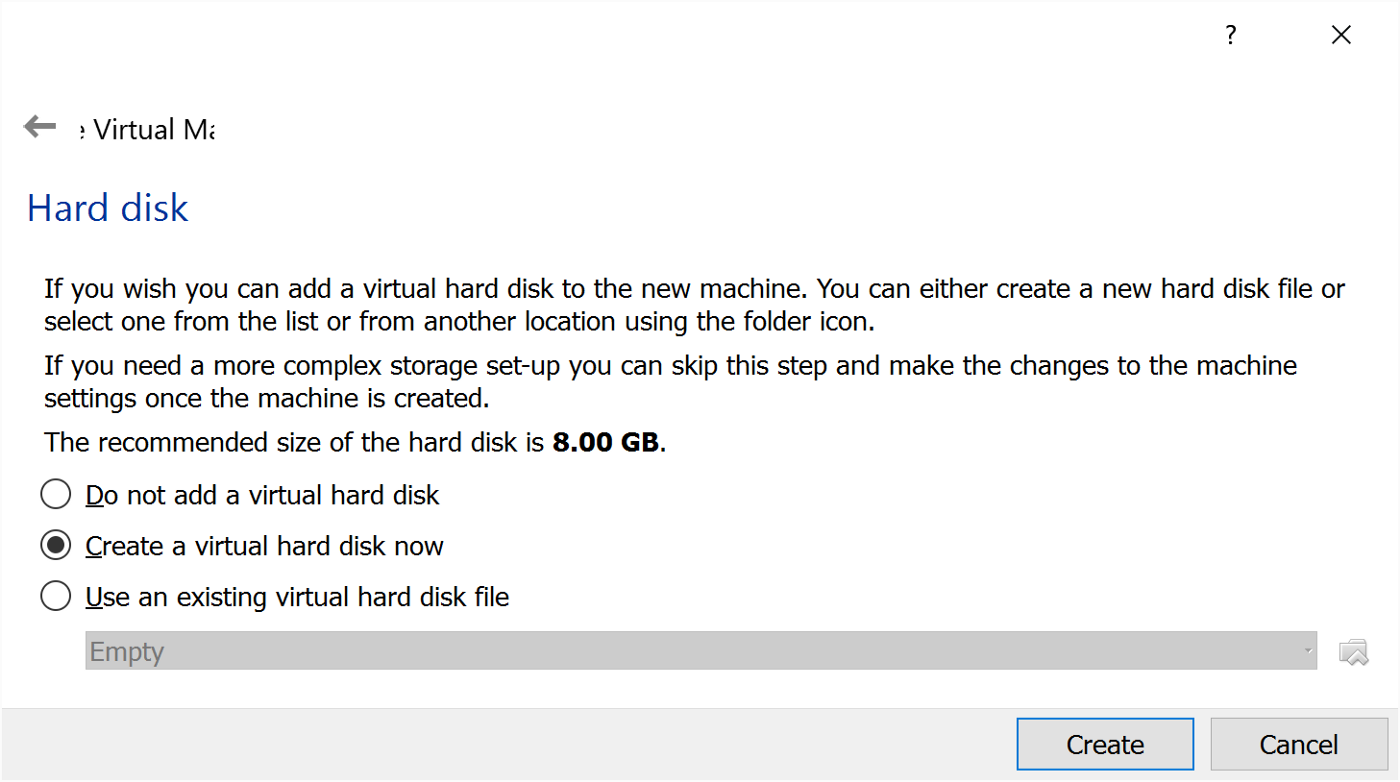Image resolution: width=1400 pixels, height=782 pixels.
Task: Click the 'Do not add a virtual hard disk' label text
Action: [x=263, y=495]
